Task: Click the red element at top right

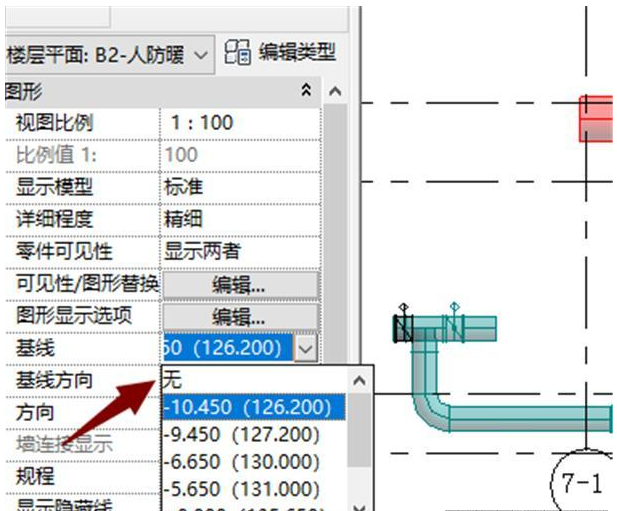Action: [x=598, y=118]
